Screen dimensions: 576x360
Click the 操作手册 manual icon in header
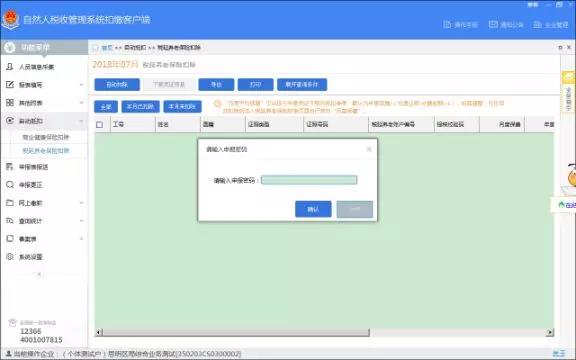click(447, 24)
